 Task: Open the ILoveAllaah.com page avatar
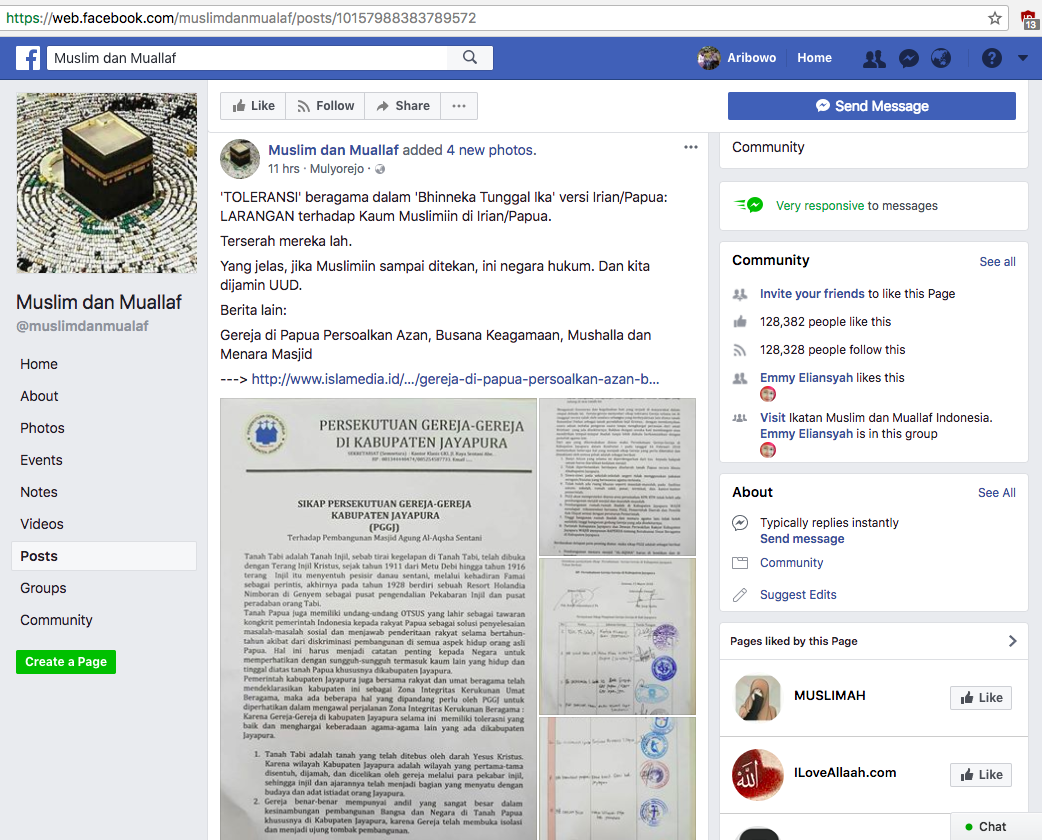pyautogui.click(x=758, y=775)
